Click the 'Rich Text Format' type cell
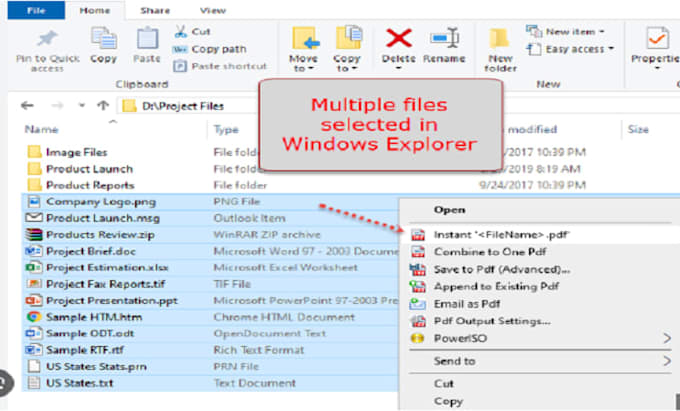 (x=258, y=350)
